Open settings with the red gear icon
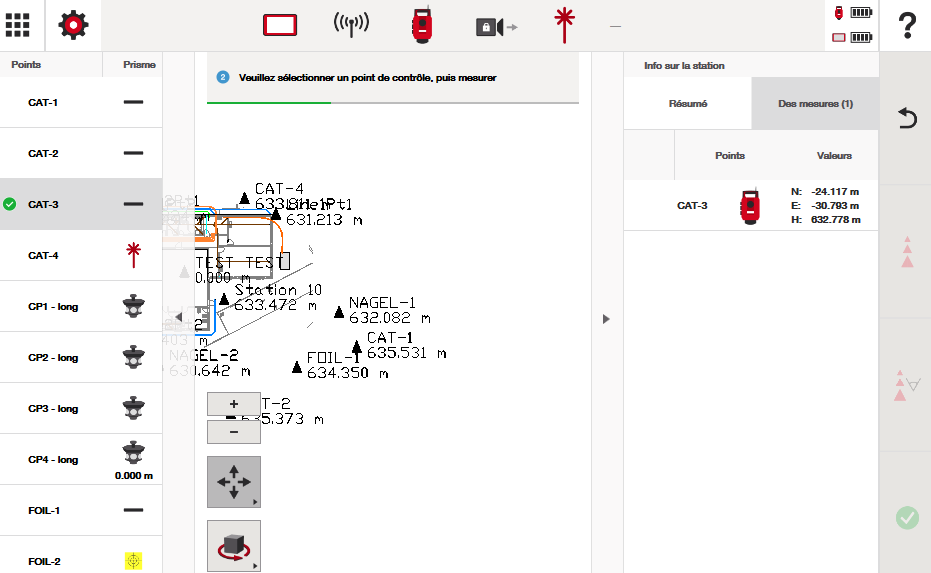This screenshot has width=931, height=573. tap(74, 25)
